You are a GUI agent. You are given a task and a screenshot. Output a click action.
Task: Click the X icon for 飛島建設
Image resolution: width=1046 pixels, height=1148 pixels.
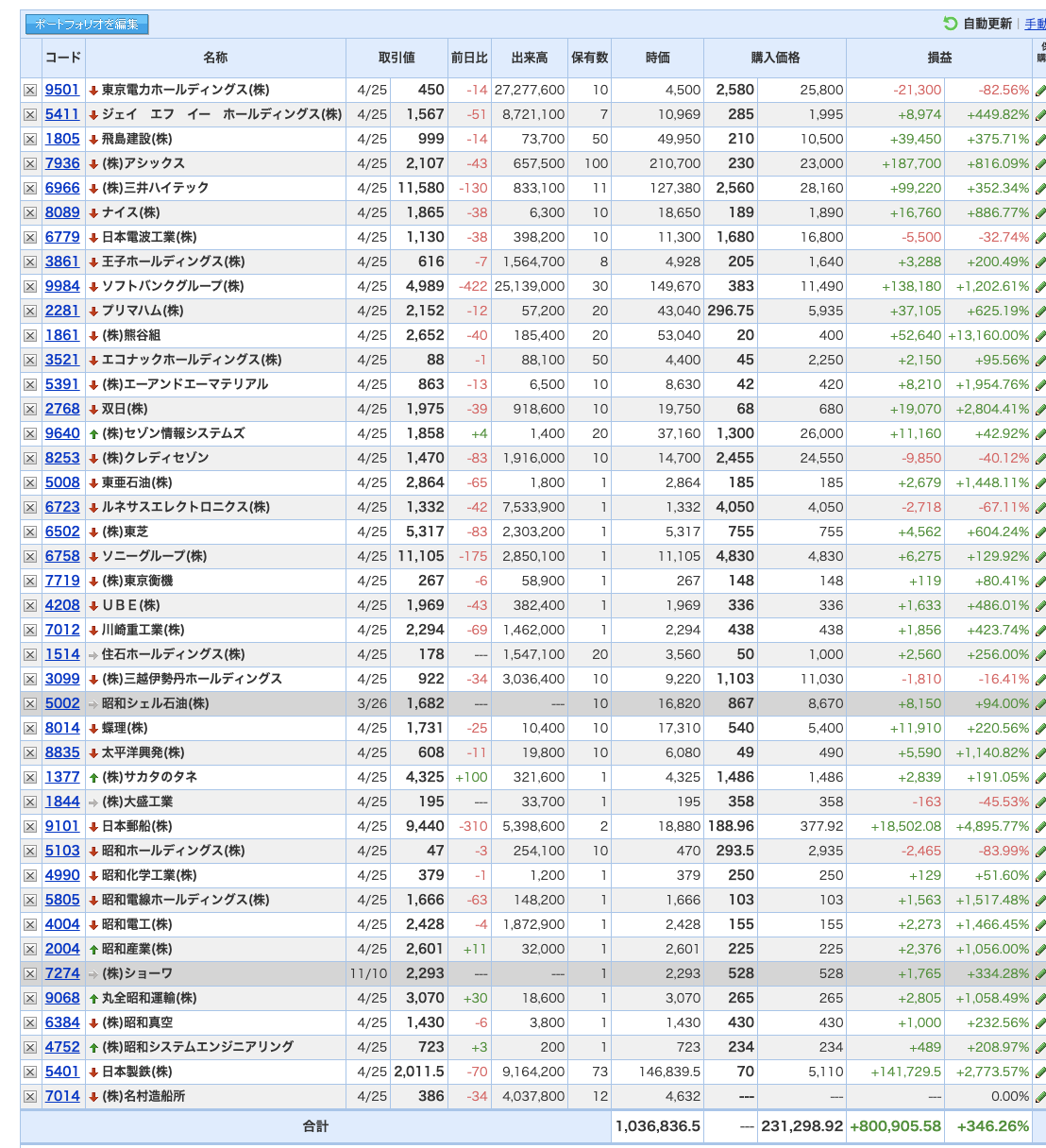30,139
